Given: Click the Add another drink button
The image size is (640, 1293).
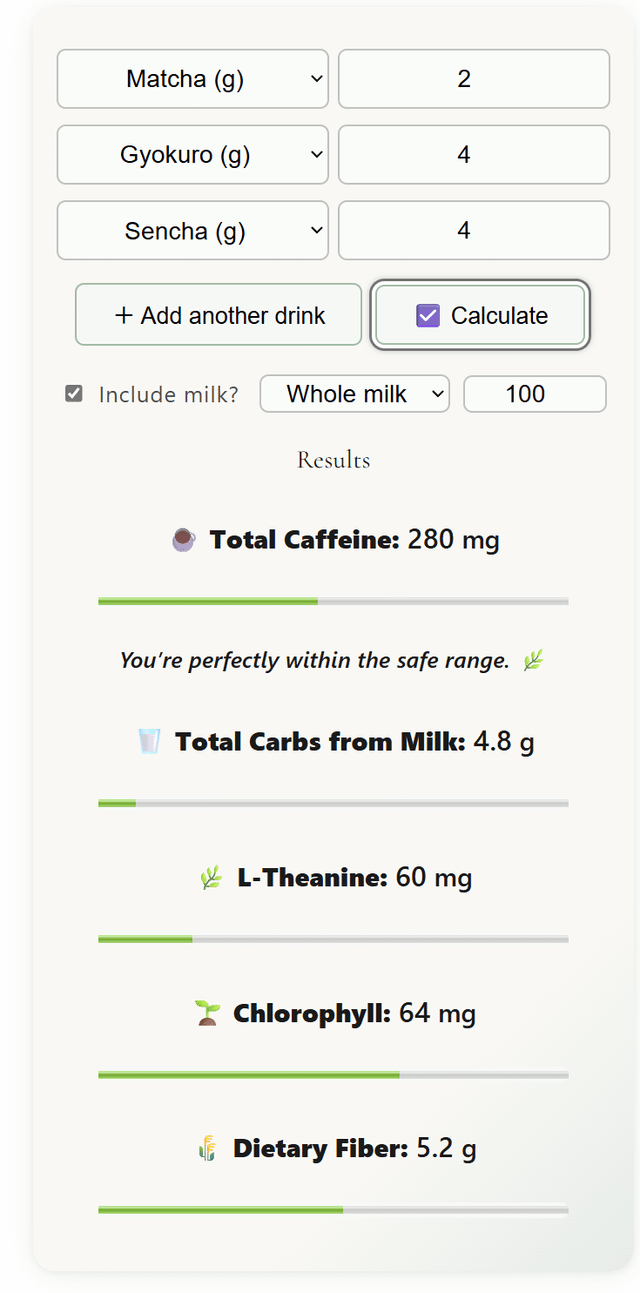Looking at the screenshot, I should 219,316.
